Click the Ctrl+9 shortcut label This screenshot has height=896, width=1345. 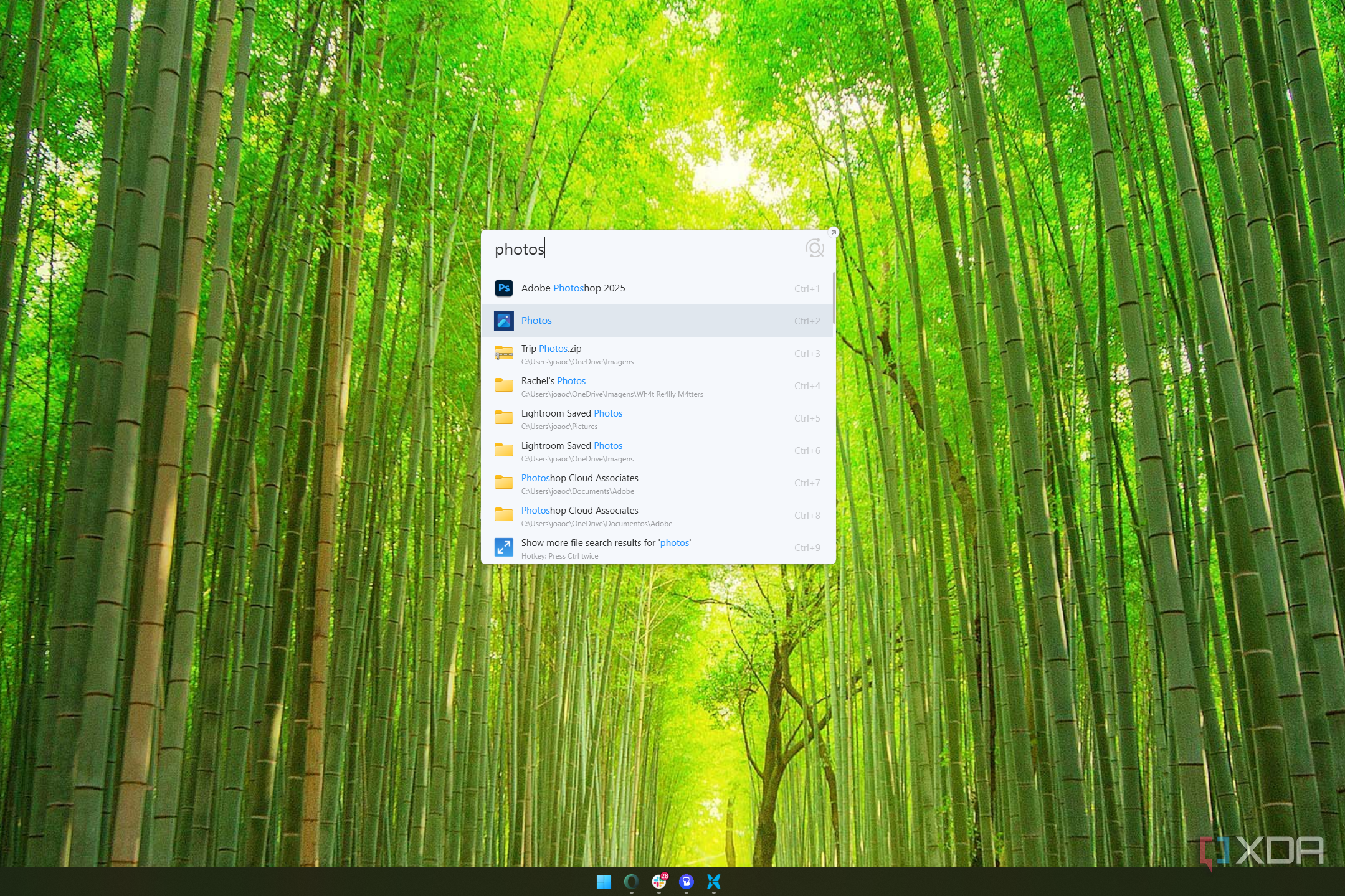[x=807, y=547]
